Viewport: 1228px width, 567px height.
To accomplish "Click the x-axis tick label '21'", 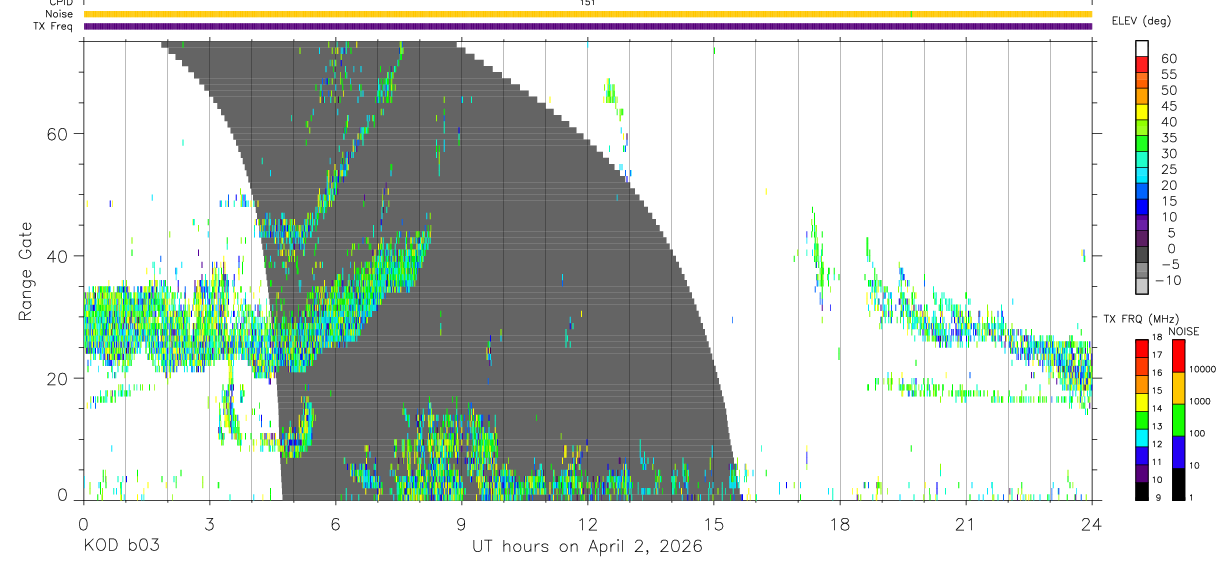I will [x=965, y=524].
